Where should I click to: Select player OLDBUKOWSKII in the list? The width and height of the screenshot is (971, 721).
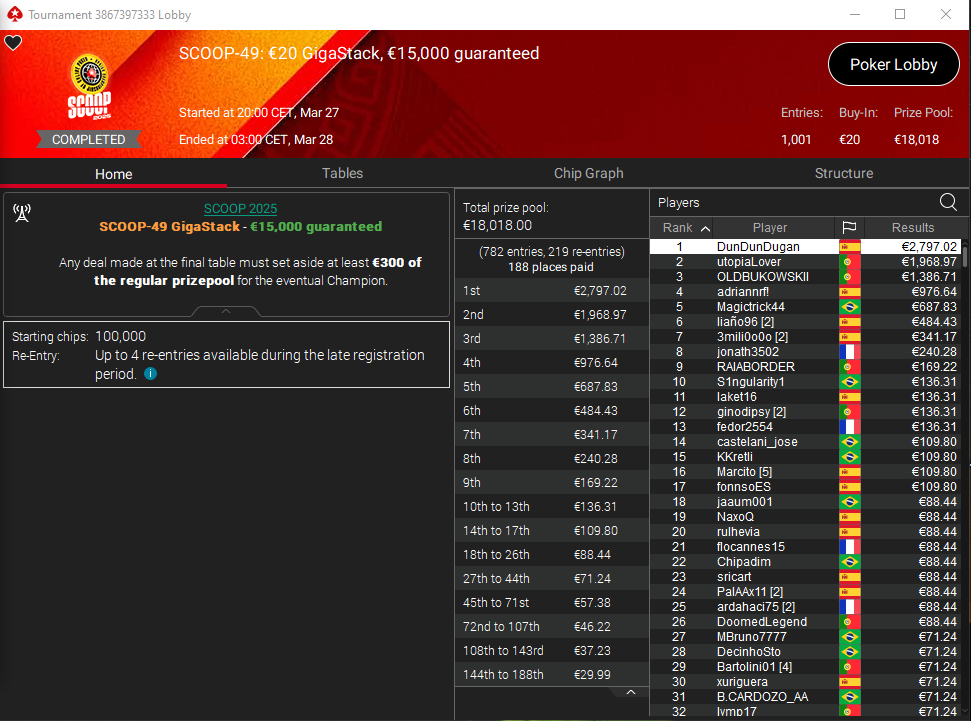805,277
